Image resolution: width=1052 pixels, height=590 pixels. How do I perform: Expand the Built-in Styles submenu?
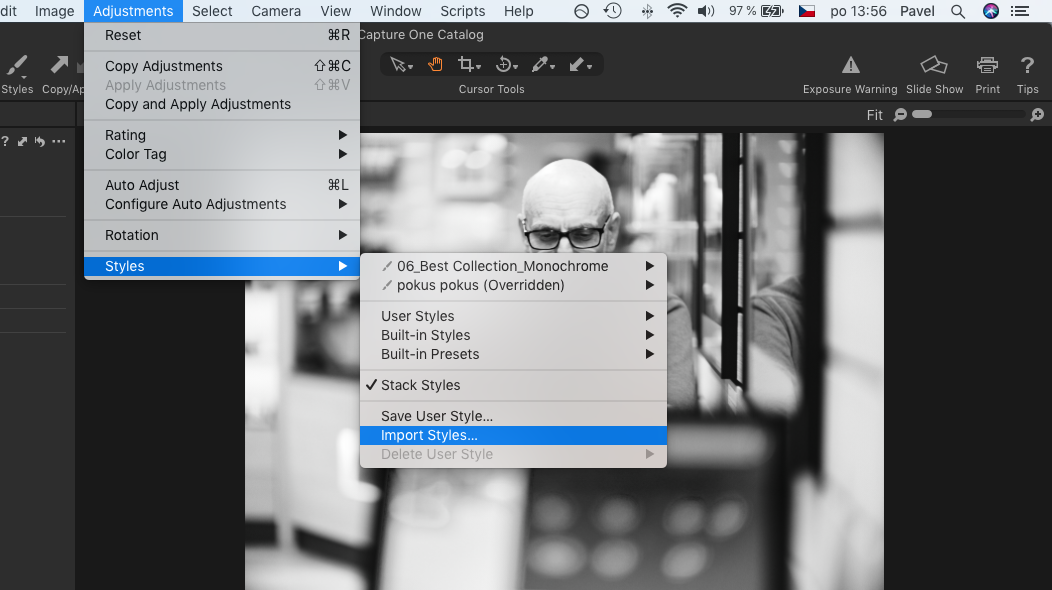point(425,335)
